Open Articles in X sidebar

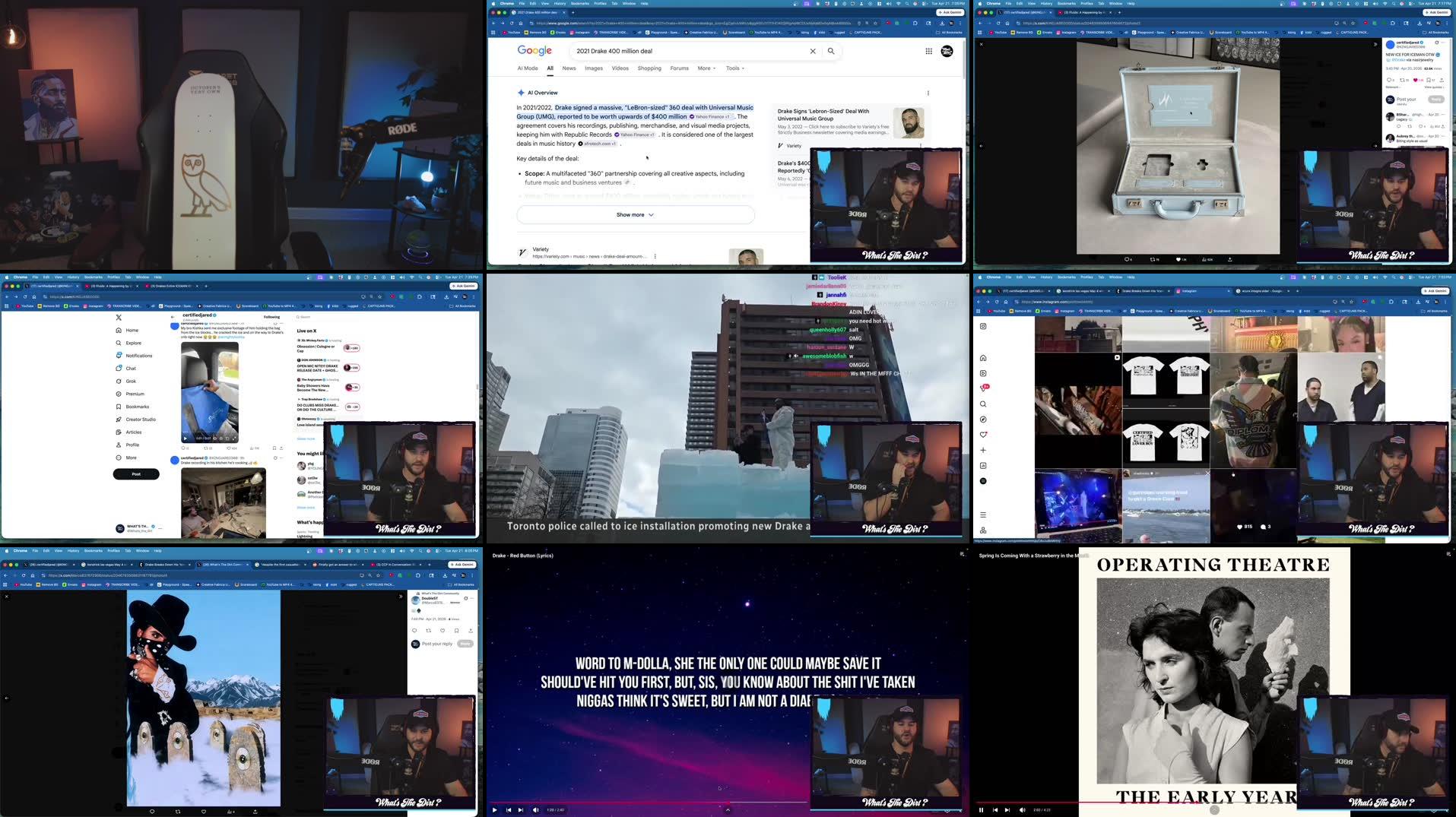point(128,432)
